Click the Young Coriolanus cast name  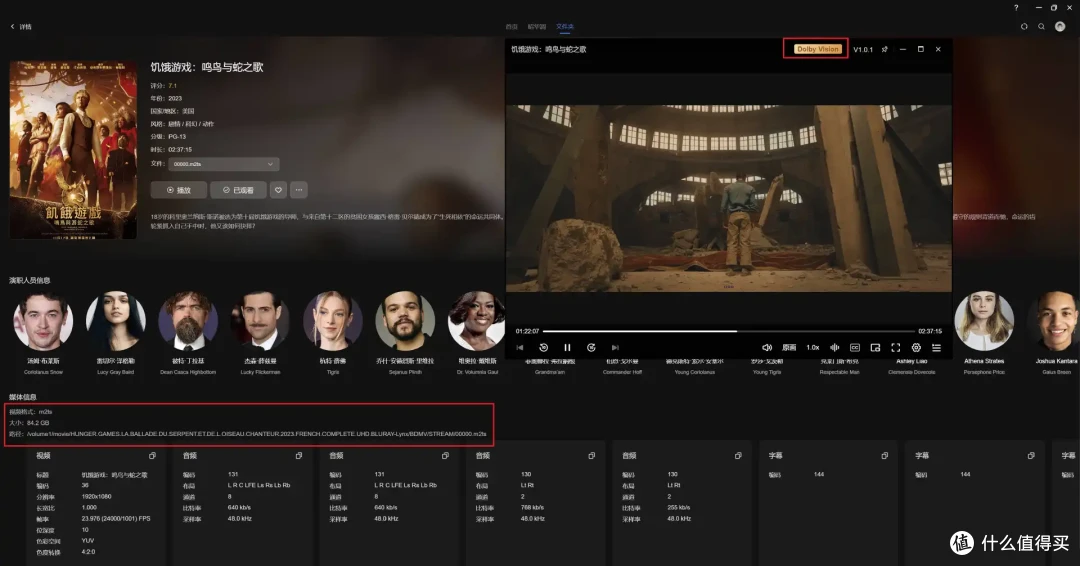point(694,373)
